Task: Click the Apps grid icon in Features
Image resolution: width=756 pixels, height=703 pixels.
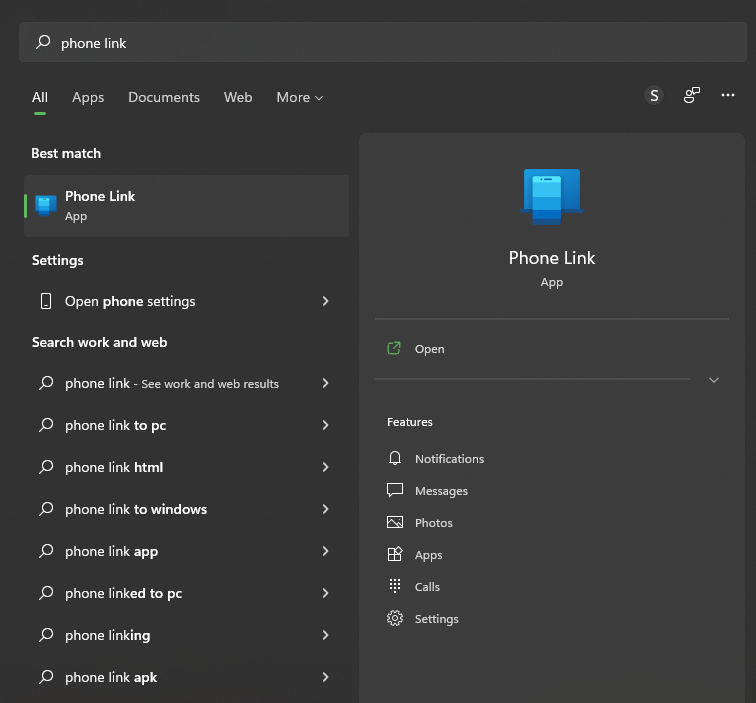Action: (395, 554)
